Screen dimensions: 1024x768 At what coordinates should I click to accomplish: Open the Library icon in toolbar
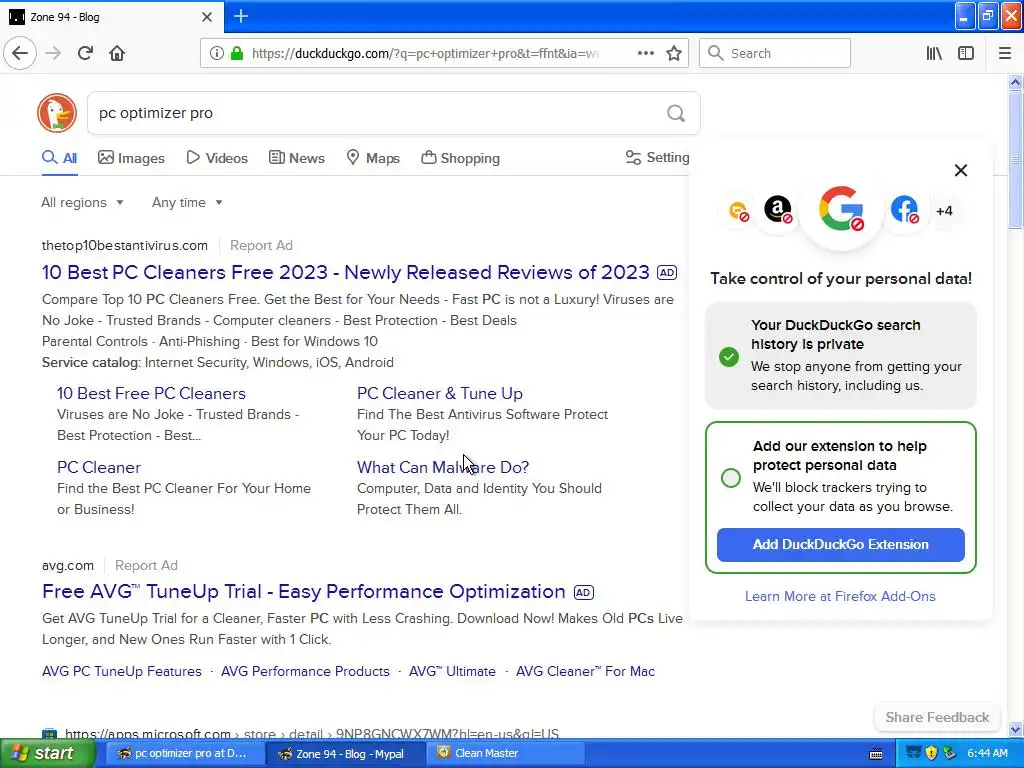tap(935, 53)
